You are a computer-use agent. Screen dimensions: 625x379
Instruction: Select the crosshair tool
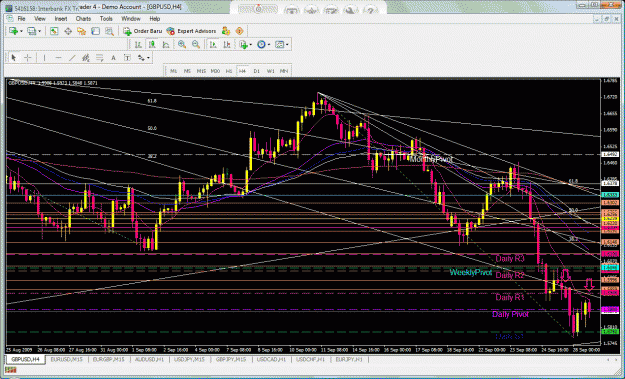click(x=28, y=58)
